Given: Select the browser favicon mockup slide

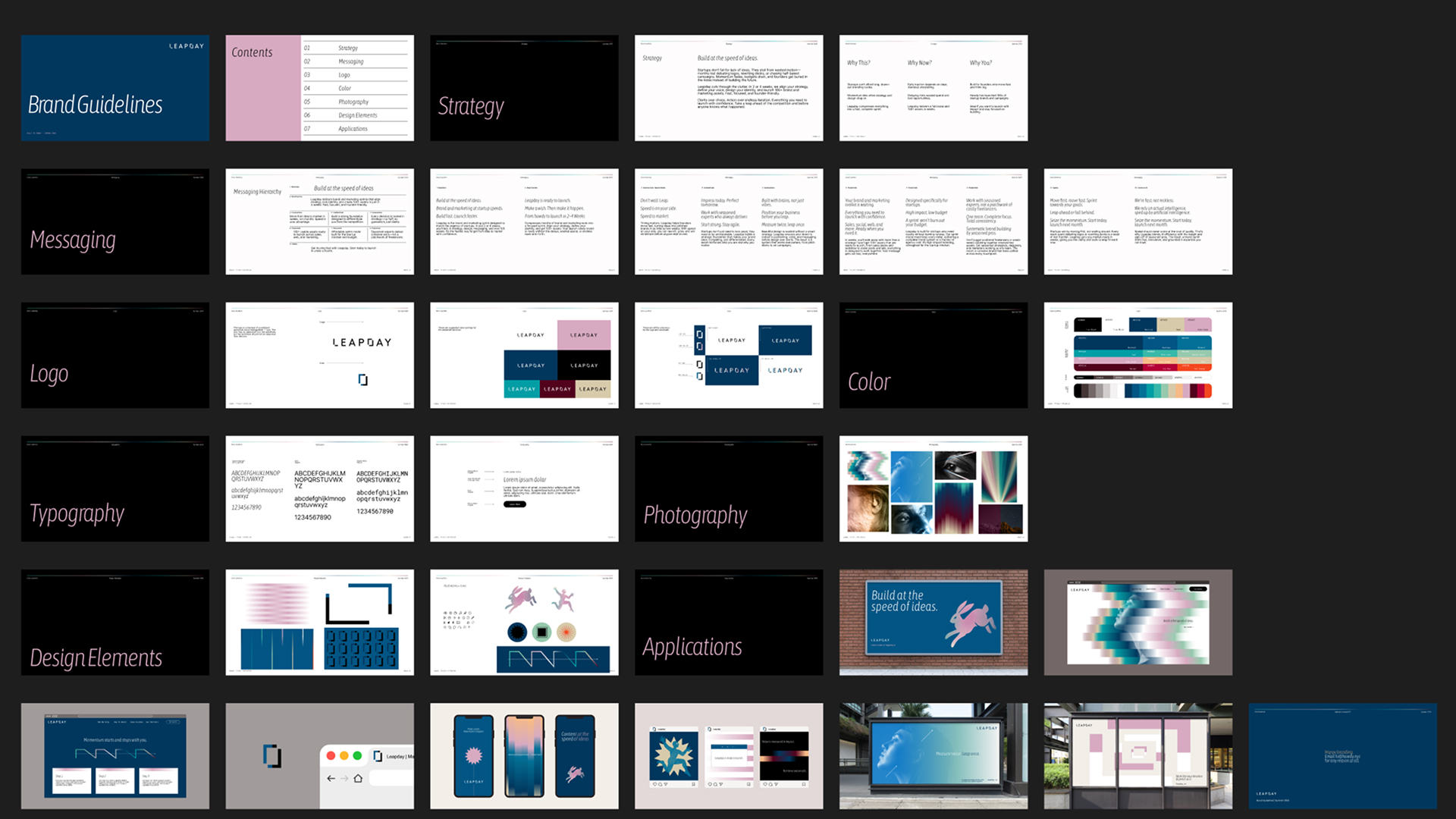Looking at the screenshot, I should (319, 755).
